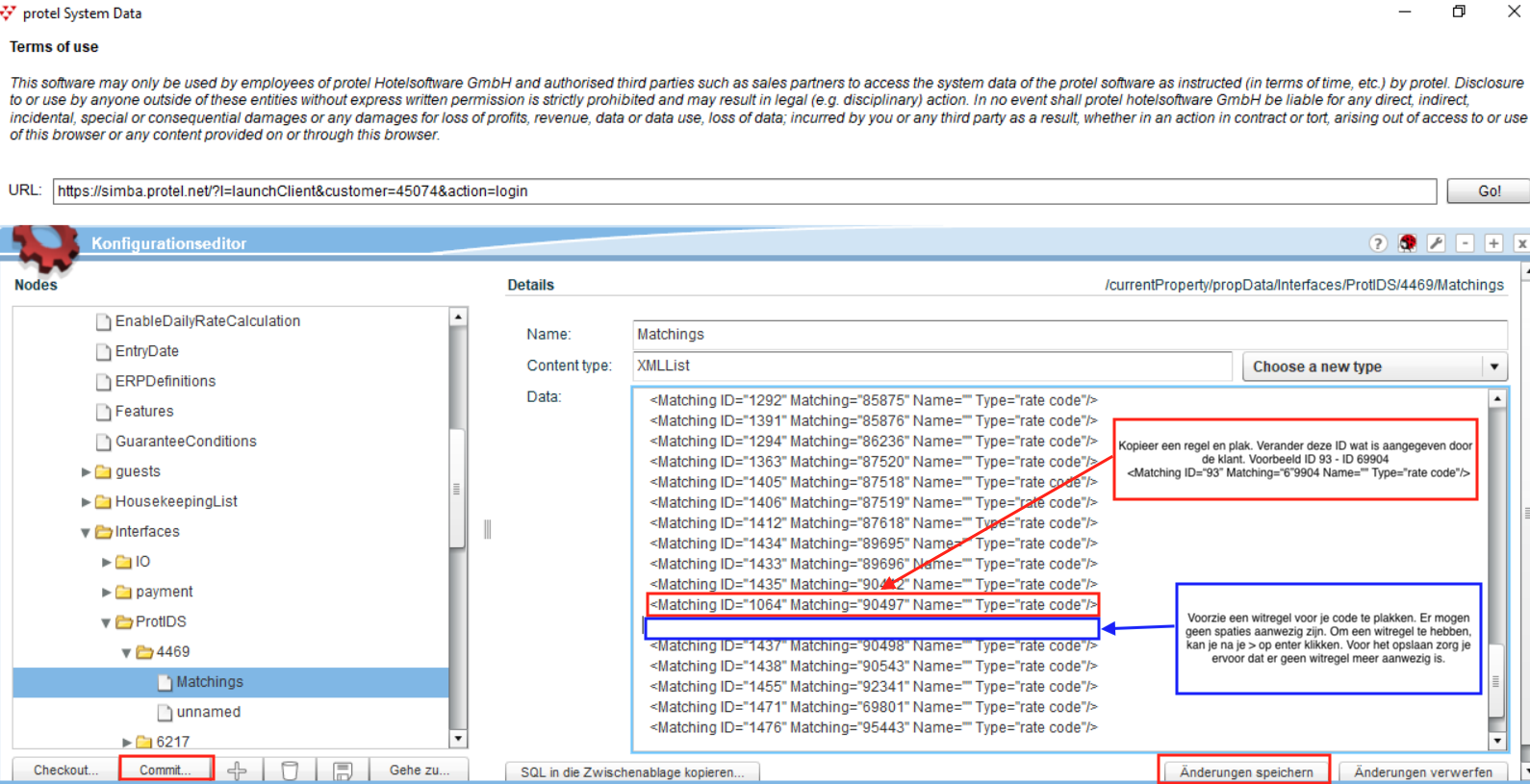Click the Matching ID="1064" data line

click(874, 605)
